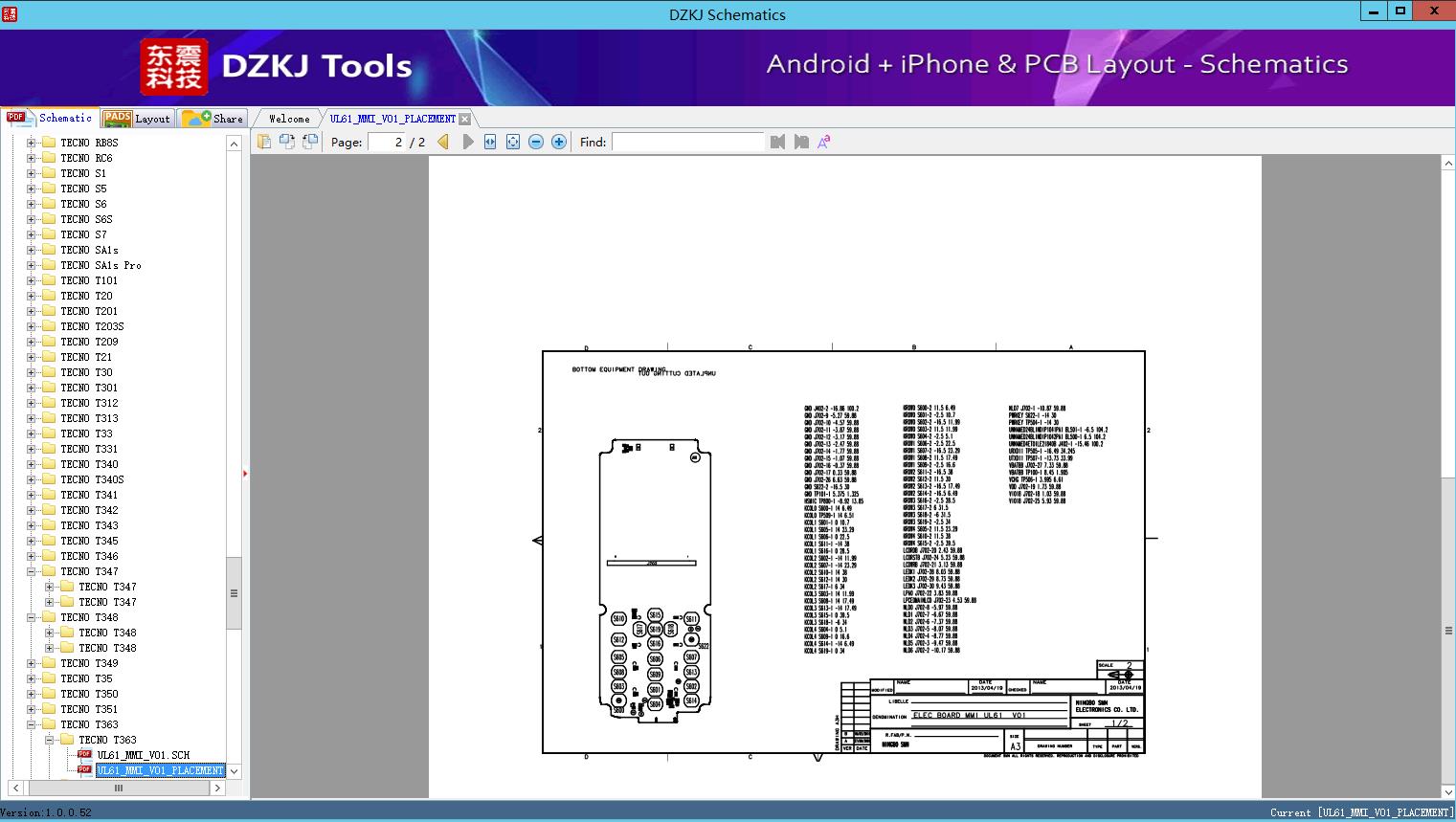Image resolution: width=1456 pixels, height=822 pixels.
Task: Close the UL61_MMI_V01_PLACEMENT tab
Action: coord(465,119)
